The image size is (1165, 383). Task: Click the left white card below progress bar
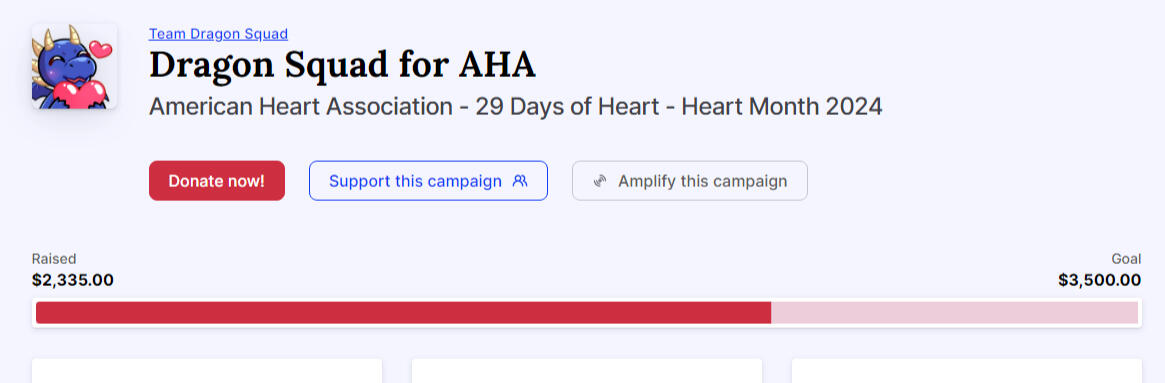coord(207,371)
